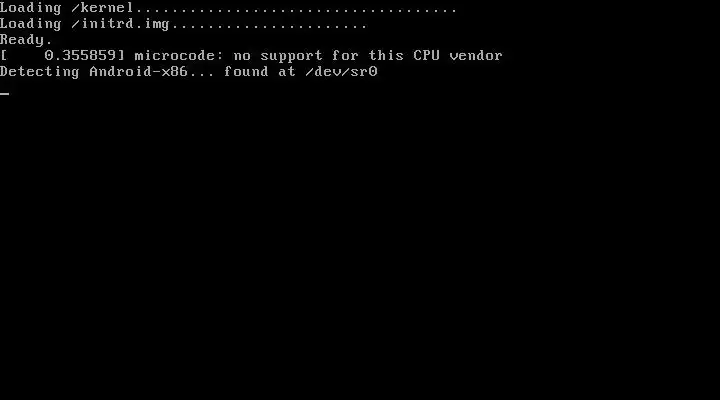This screenshot has height=400, width=720.
Task: Click the "CPU" text in the log
Action: tap(426, 56)
